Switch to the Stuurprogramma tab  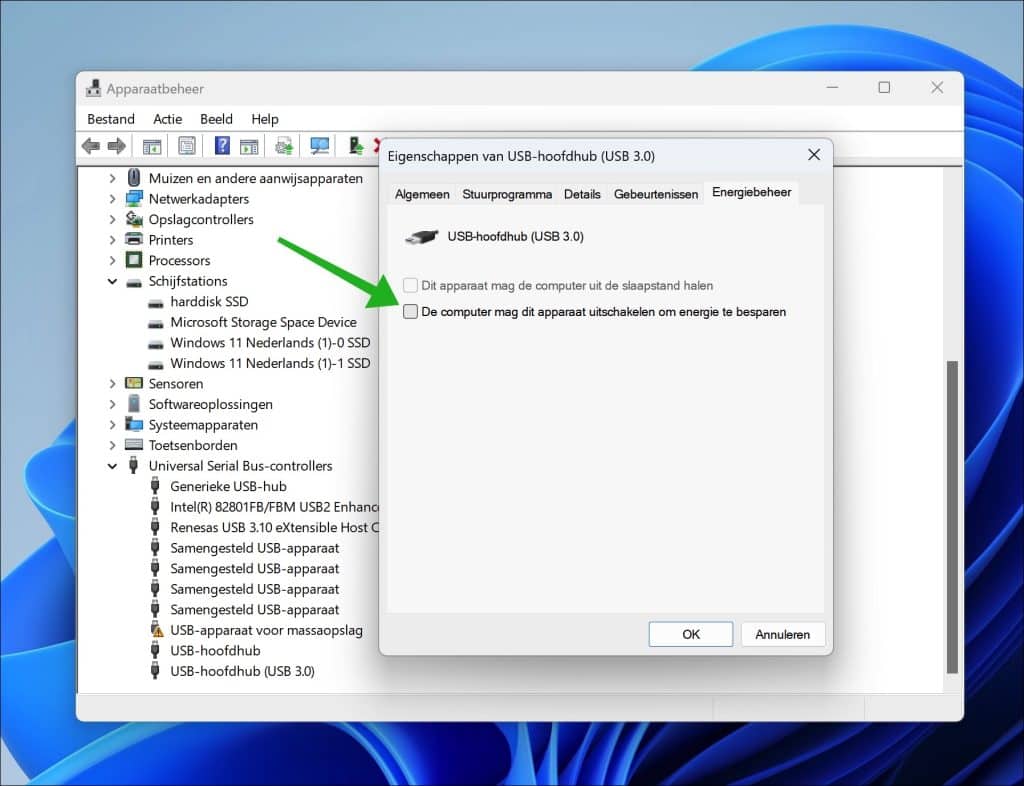click(x=507, y=194)
